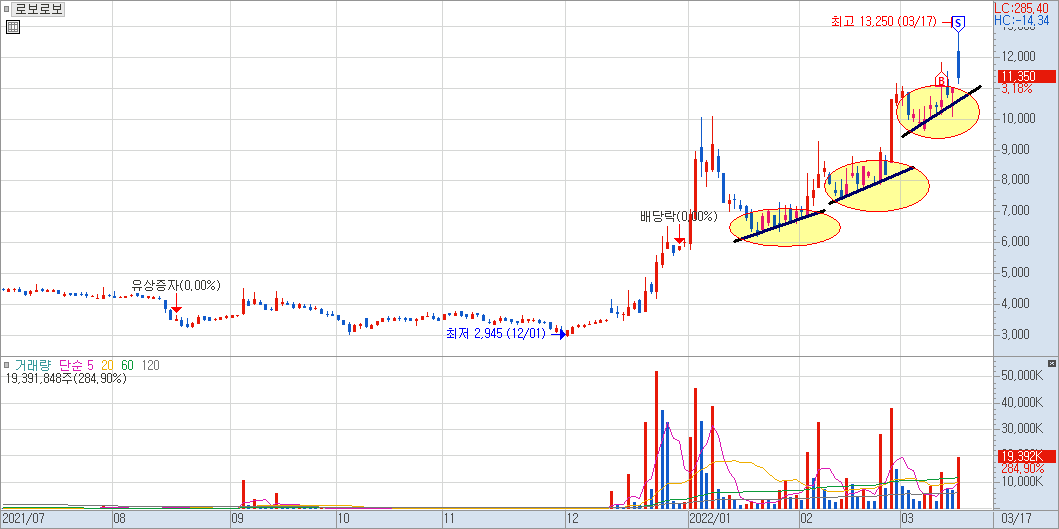Click the 50,000K volume axis label
Image resolution: width=1059 pixels, height=529 pixels.
[x=1023, y=376]
